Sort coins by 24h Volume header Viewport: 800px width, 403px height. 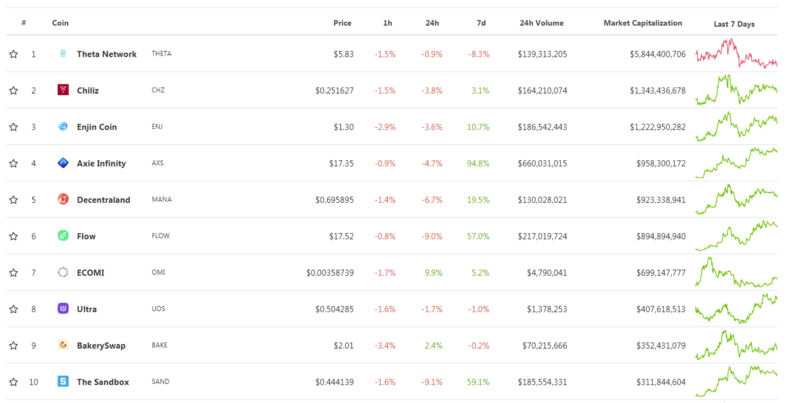tap(541, 23)
